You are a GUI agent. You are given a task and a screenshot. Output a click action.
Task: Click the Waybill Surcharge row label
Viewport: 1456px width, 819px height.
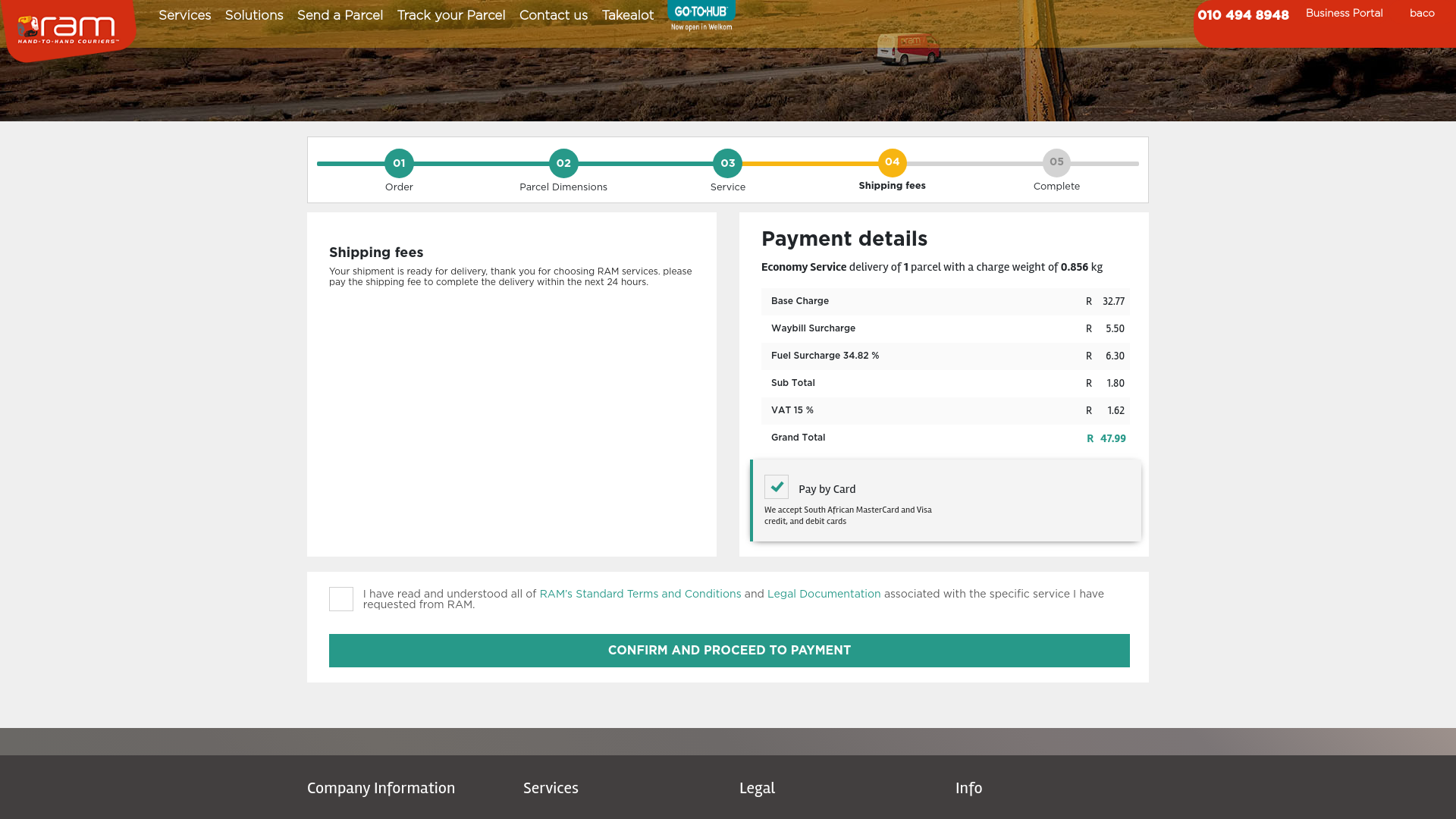(x=813, y=328)
